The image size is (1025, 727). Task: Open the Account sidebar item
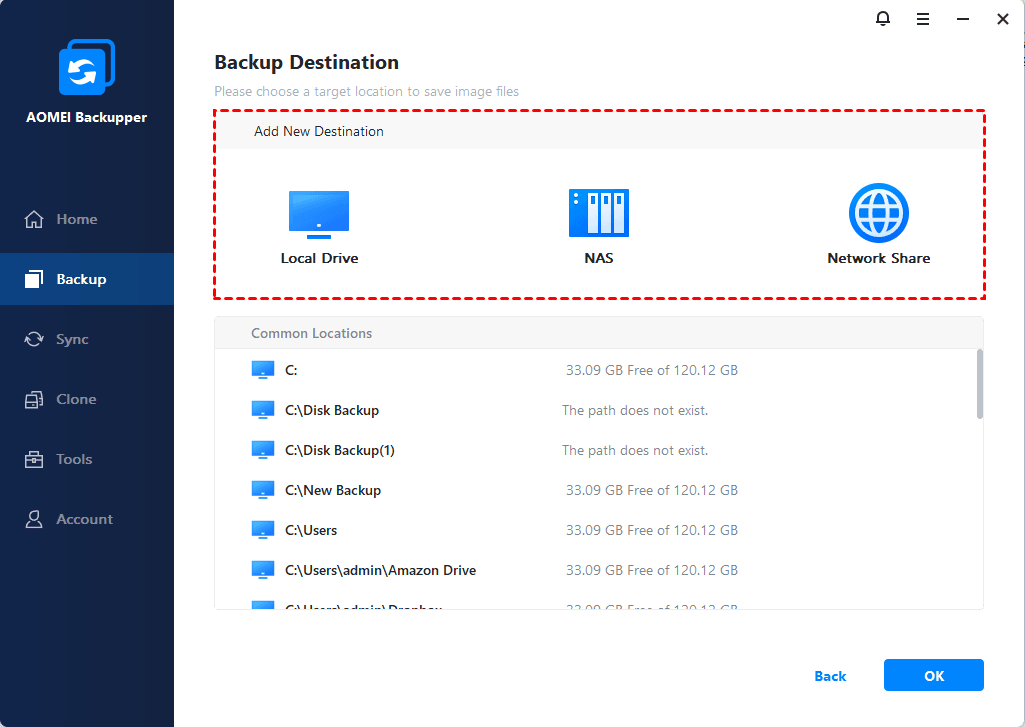(84, 519)
